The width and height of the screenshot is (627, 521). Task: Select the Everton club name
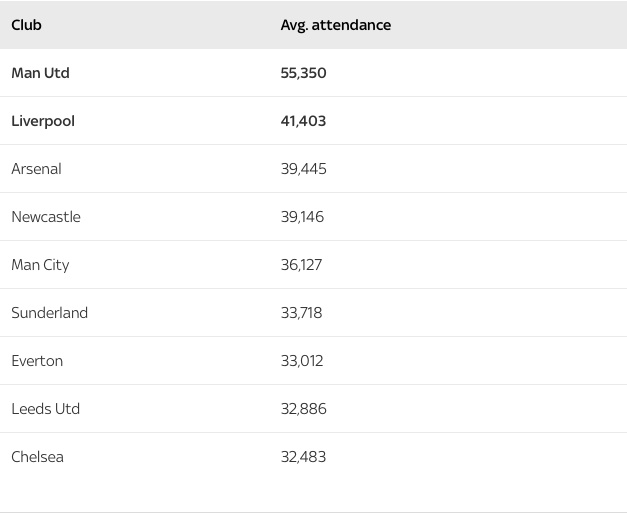pos(37,361)
